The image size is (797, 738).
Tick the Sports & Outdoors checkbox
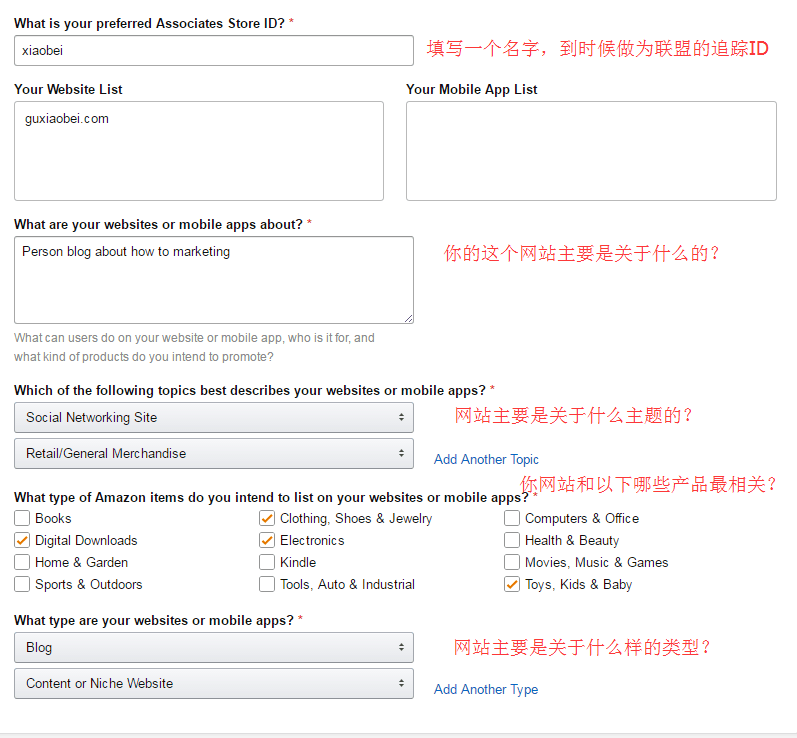(x=22, y=584)
